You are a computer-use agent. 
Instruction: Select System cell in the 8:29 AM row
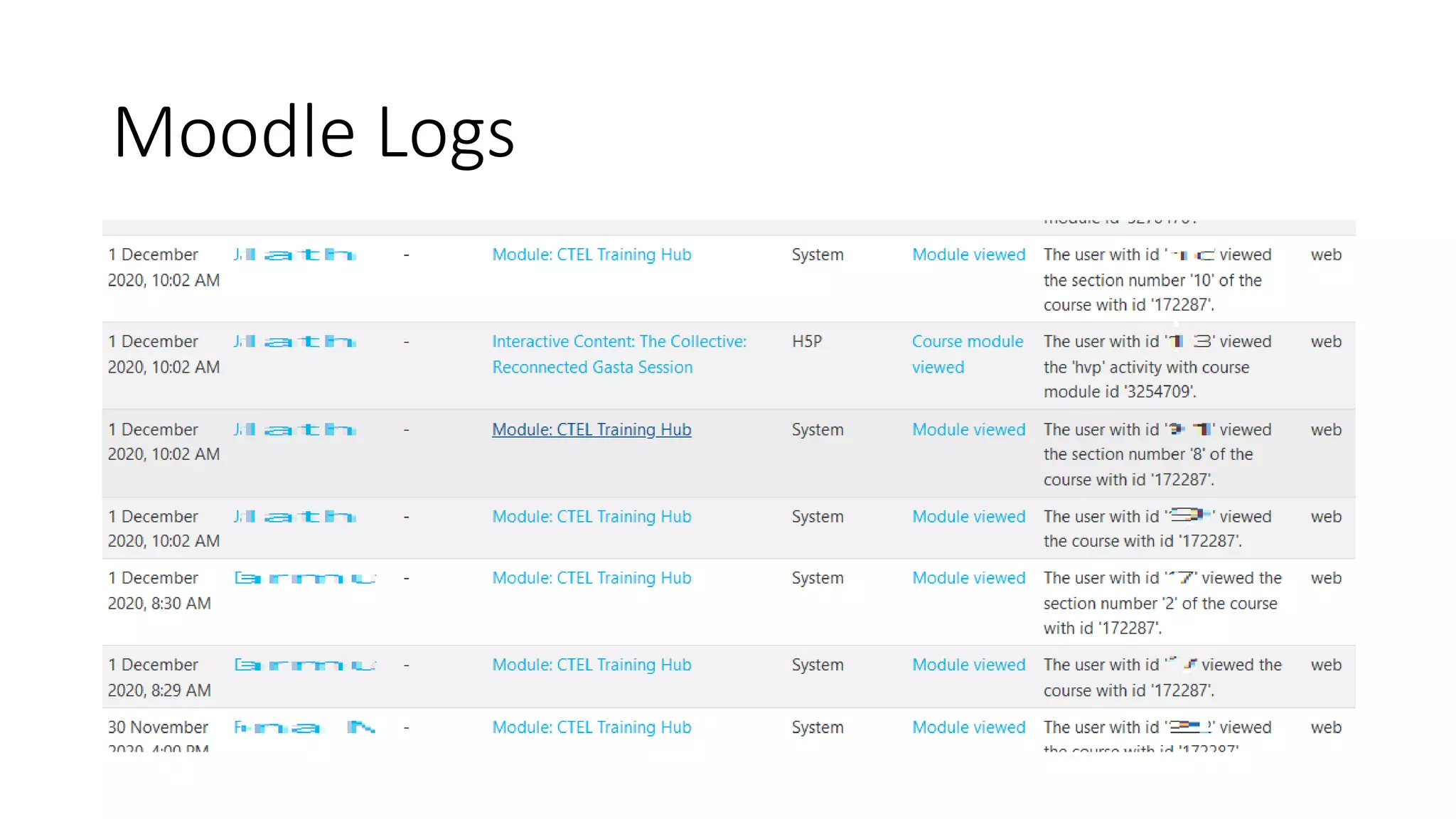click(818, 665)
